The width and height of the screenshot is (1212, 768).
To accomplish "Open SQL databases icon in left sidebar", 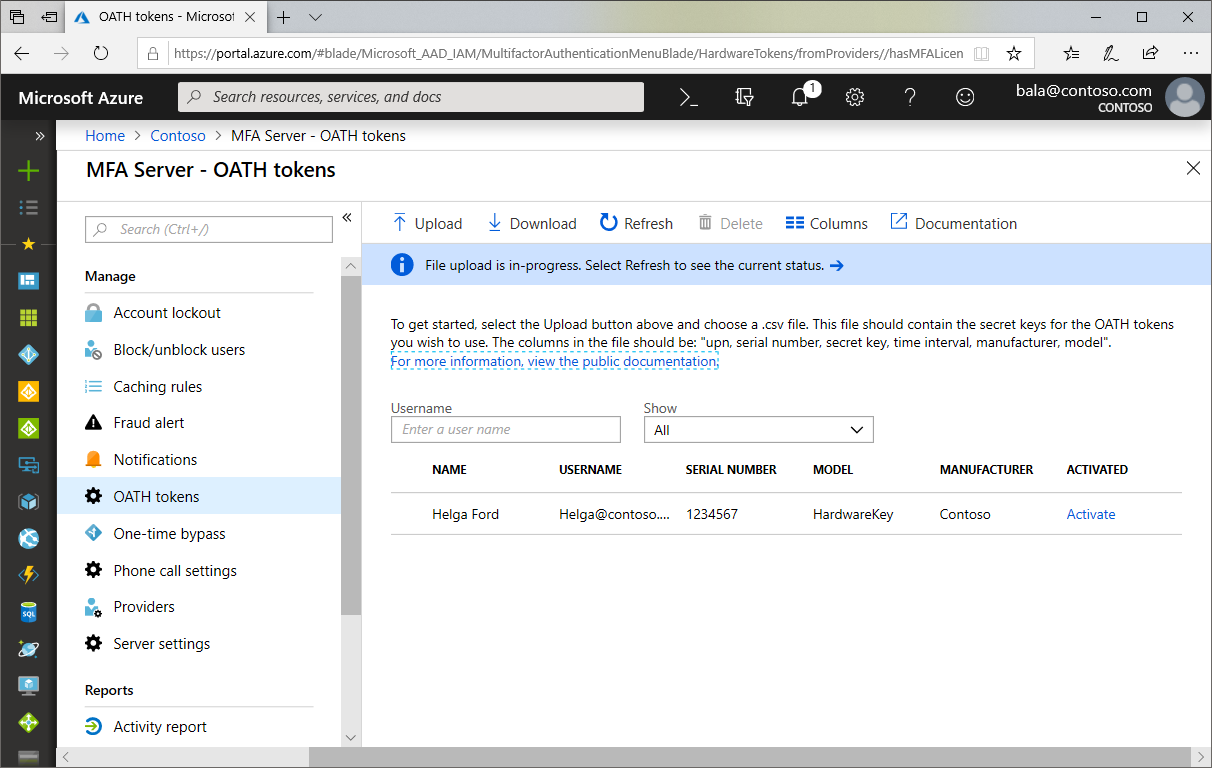I will 28,611.
